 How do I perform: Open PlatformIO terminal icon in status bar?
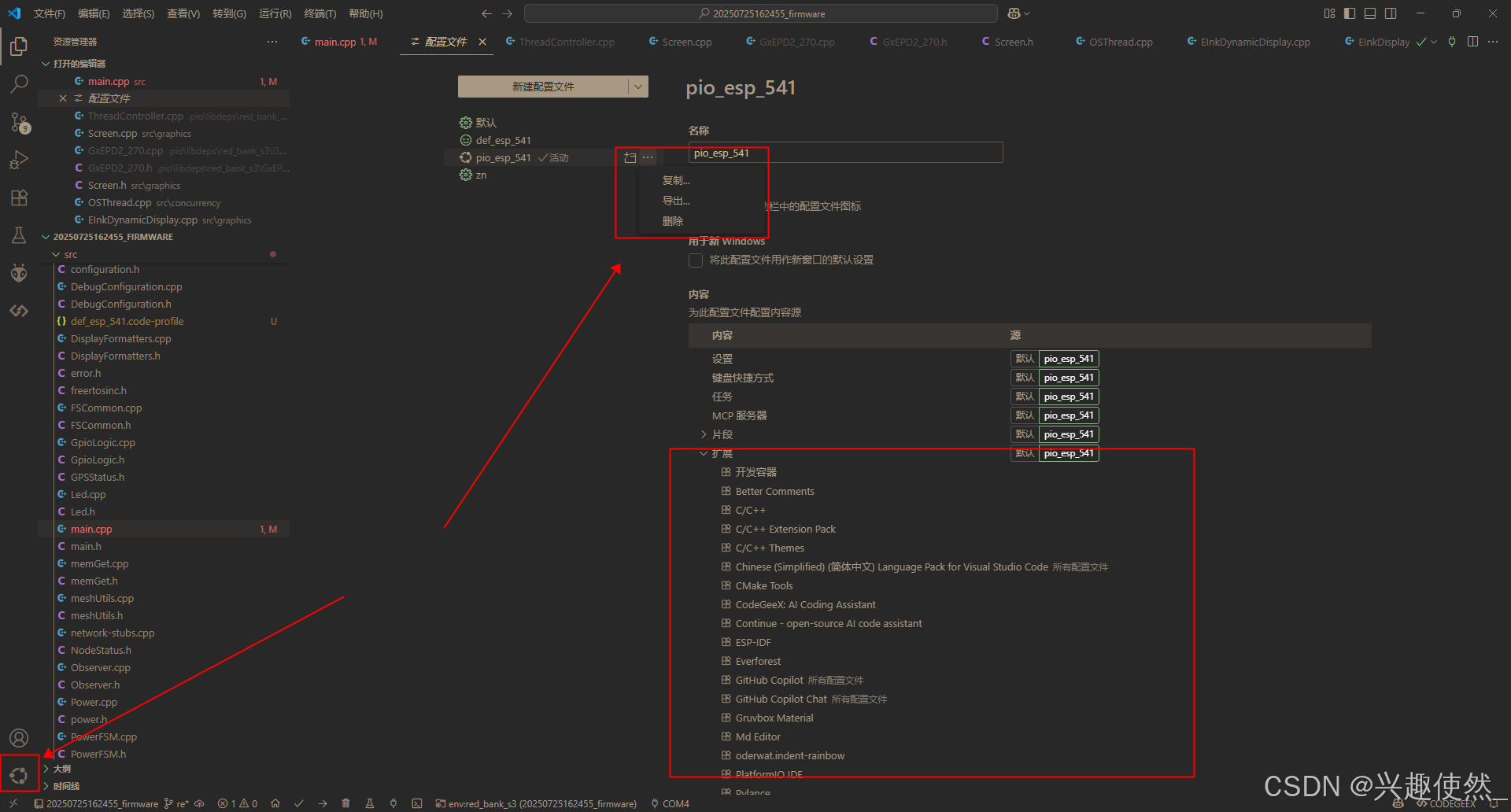tap(417, 803)
